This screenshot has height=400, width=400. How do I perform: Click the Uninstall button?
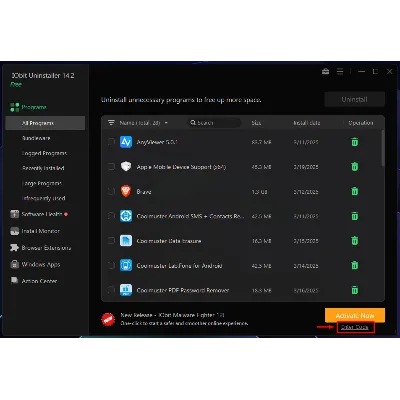pos(355,99)
